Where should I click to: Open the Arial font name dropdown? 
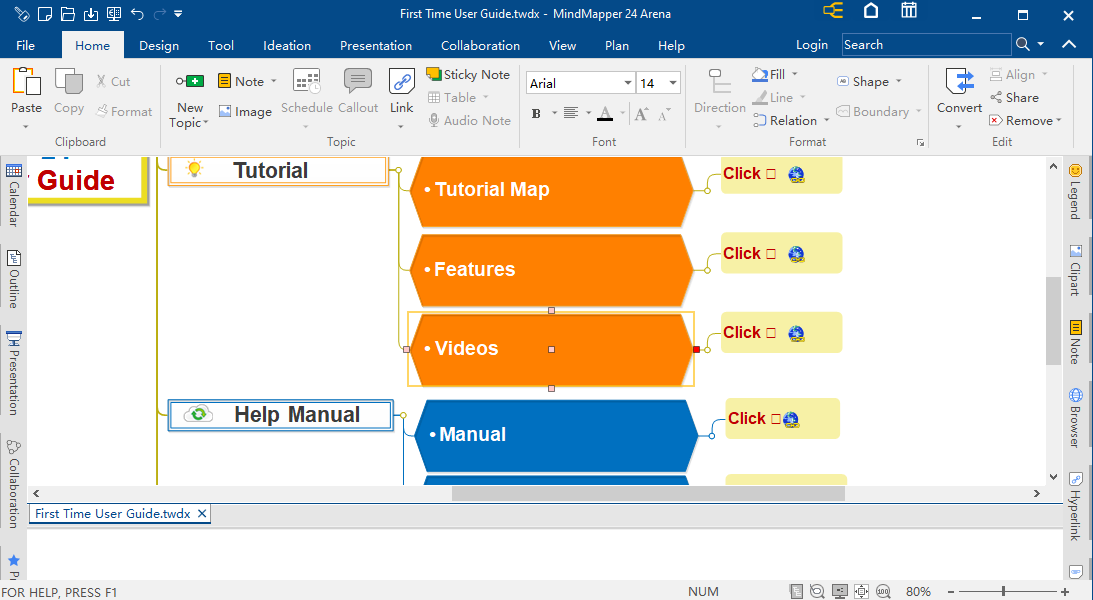coord(627,84)
